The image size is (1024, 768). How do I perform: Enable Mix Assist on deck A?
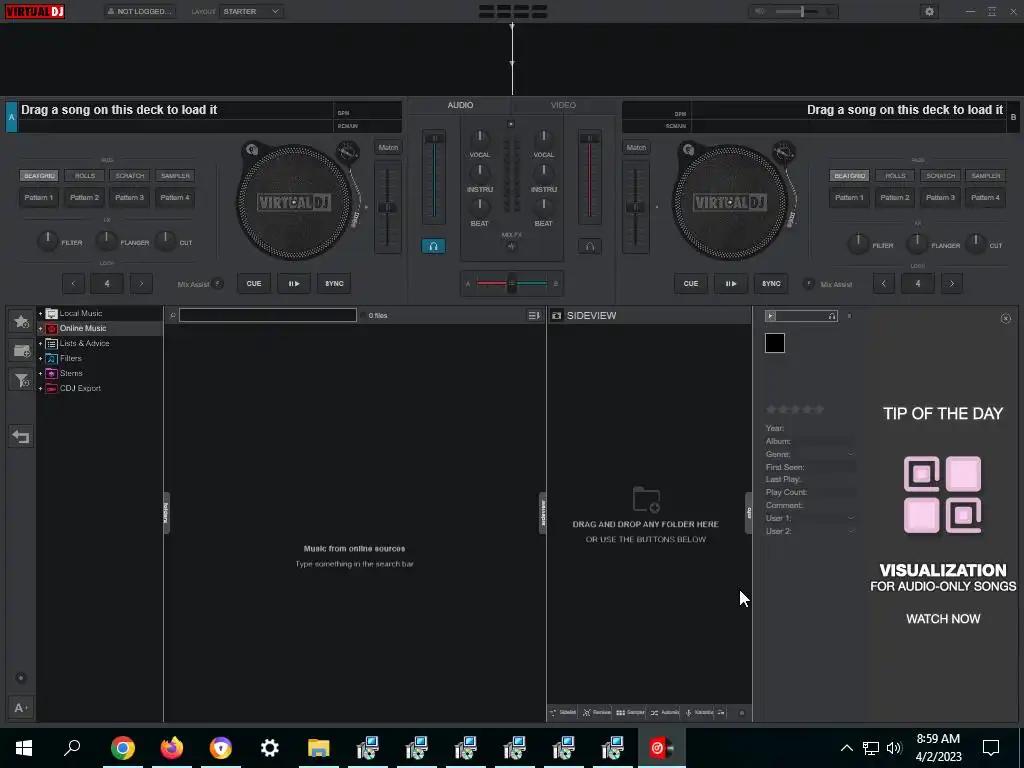tap(217, 283)
